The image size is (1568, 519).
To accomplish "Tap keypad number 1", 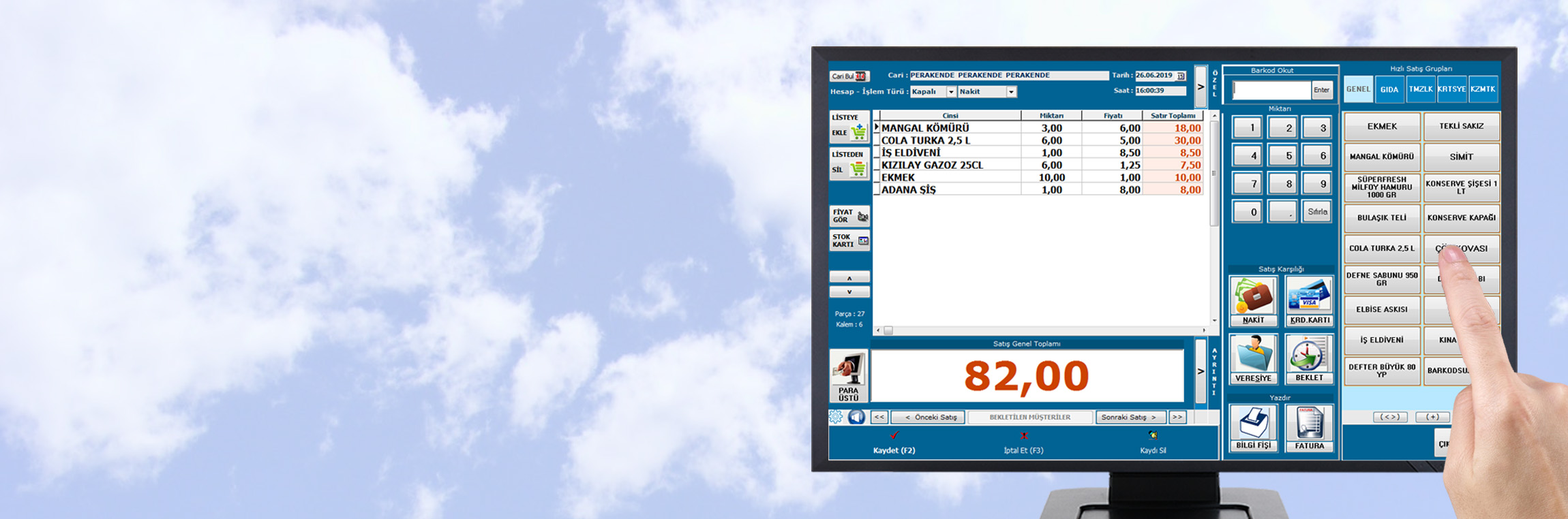I will tap(1248, 128).
